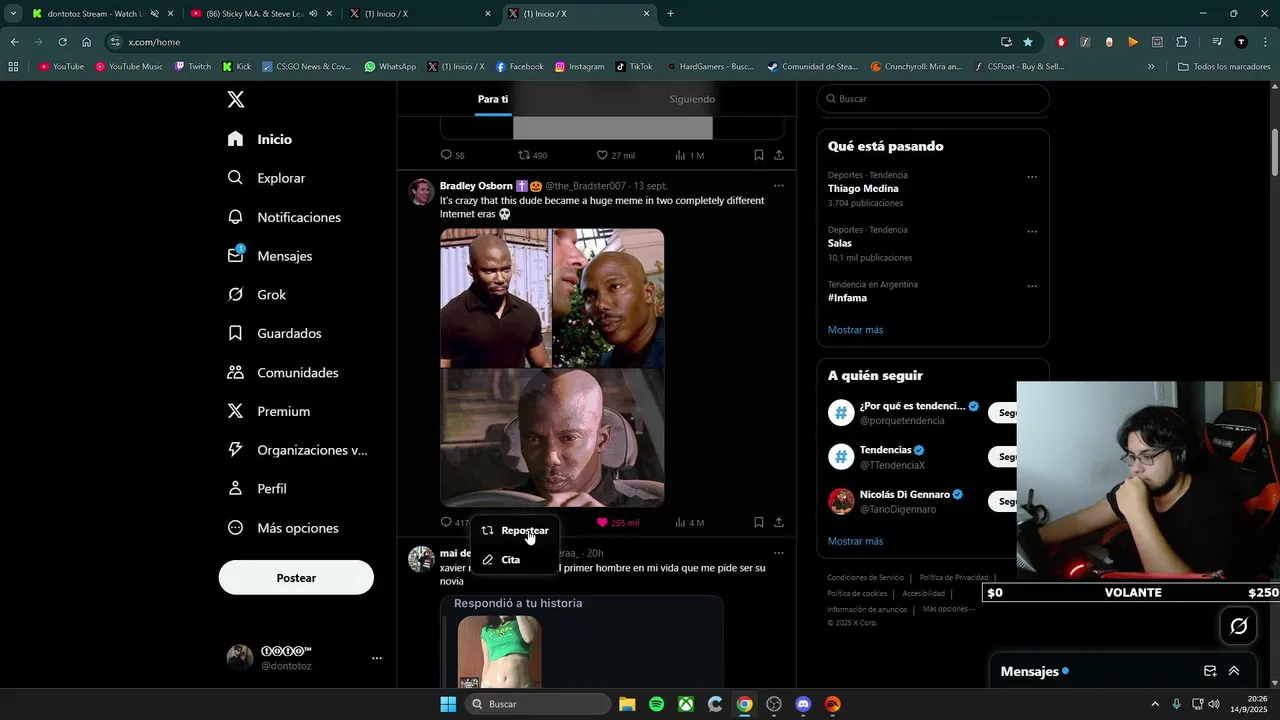Open Explorar from the sidebar
Image resolution: width=1280 pixels, height=720 pixels.
(x=267, y=178)
